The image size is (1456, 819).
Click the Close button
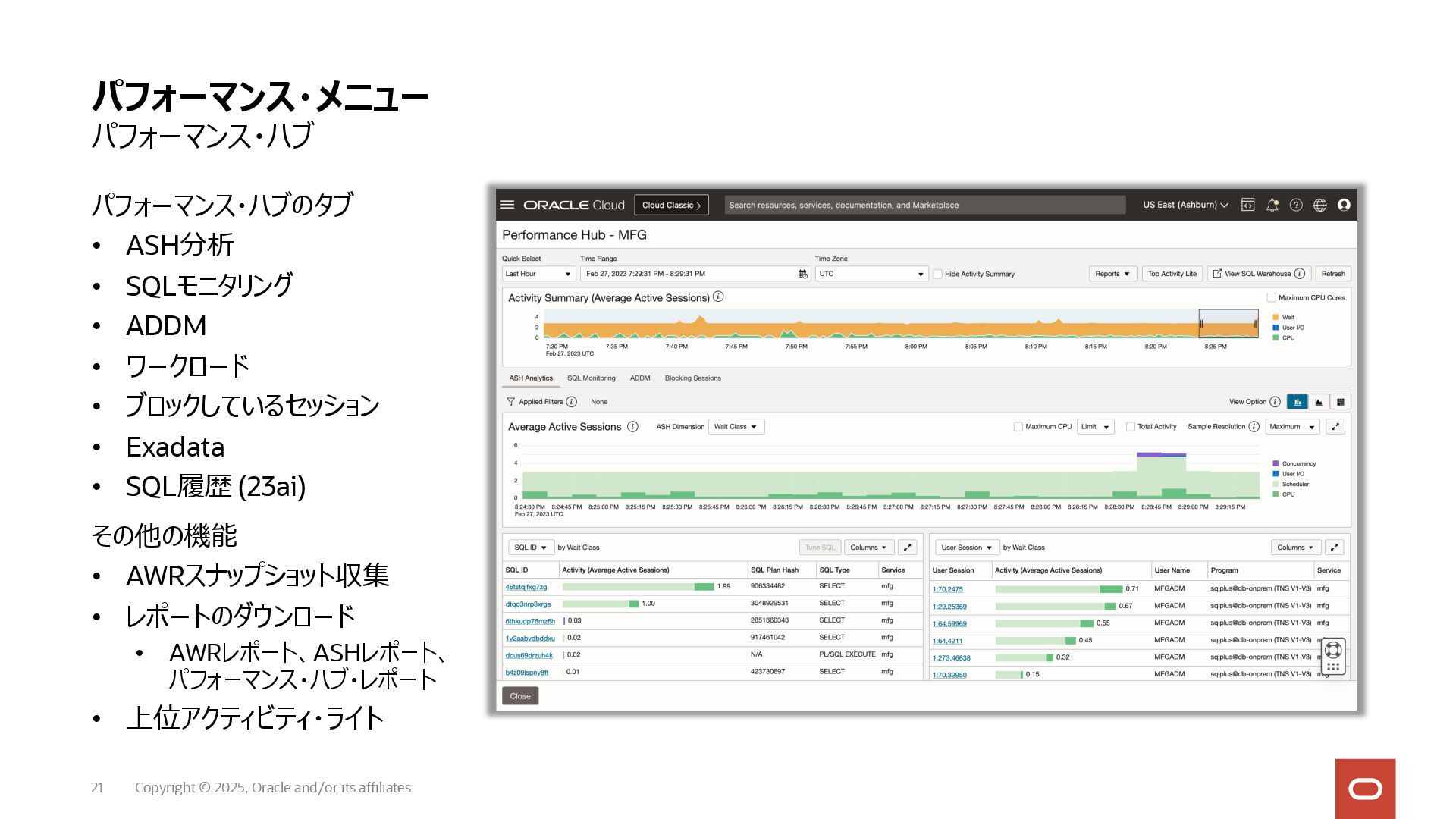[520, 696]
